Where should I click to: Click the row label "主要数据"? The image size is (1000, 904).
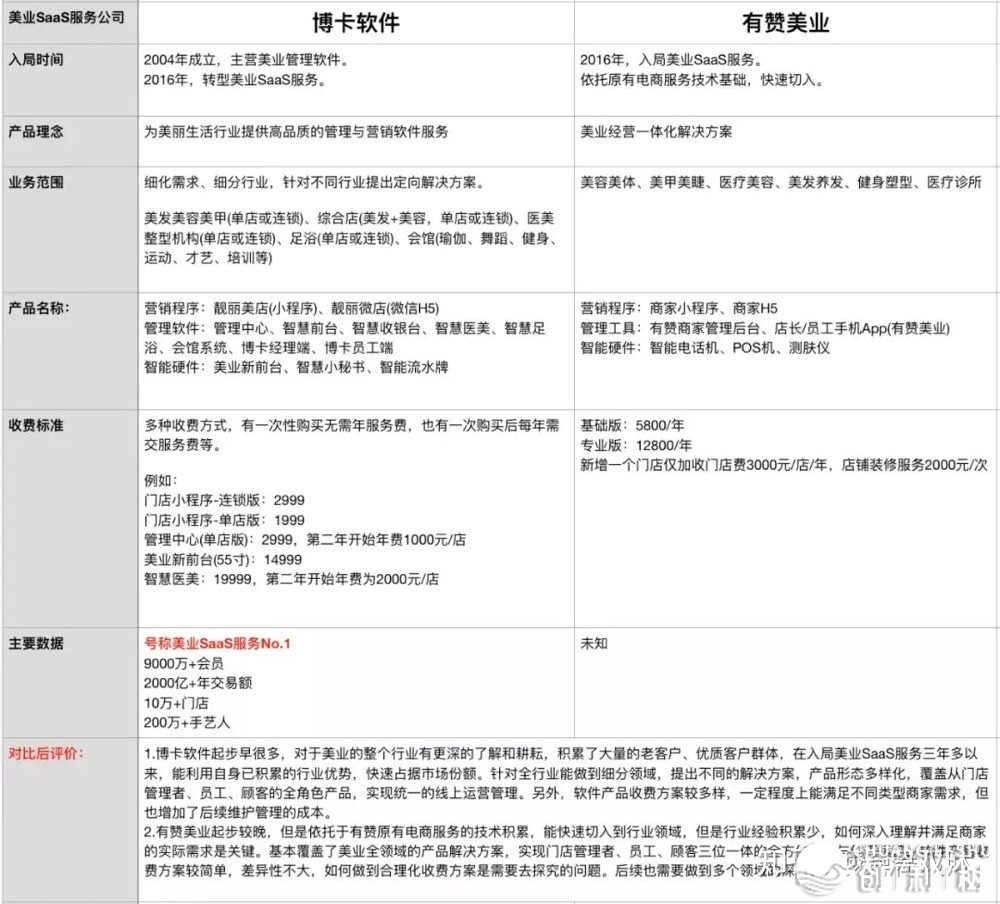click(36, 644)
